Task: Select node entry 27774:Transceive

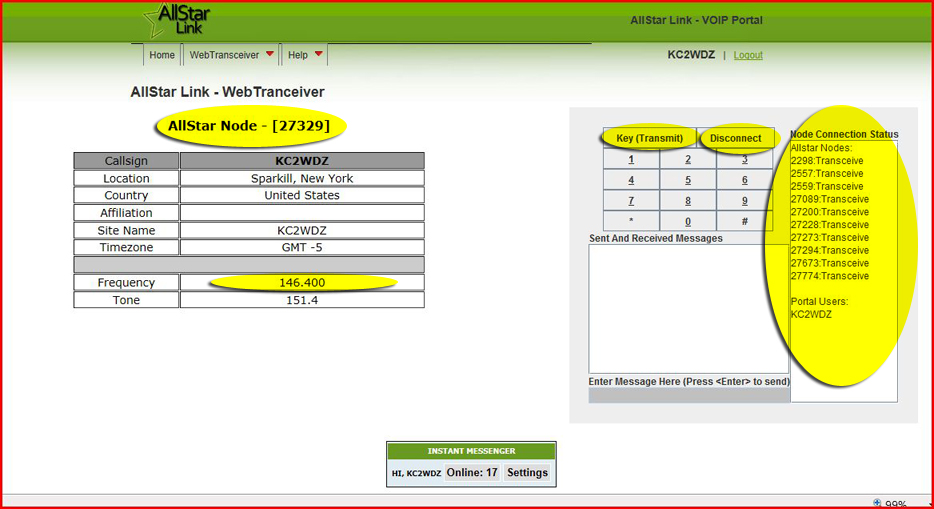Action: 830,276
